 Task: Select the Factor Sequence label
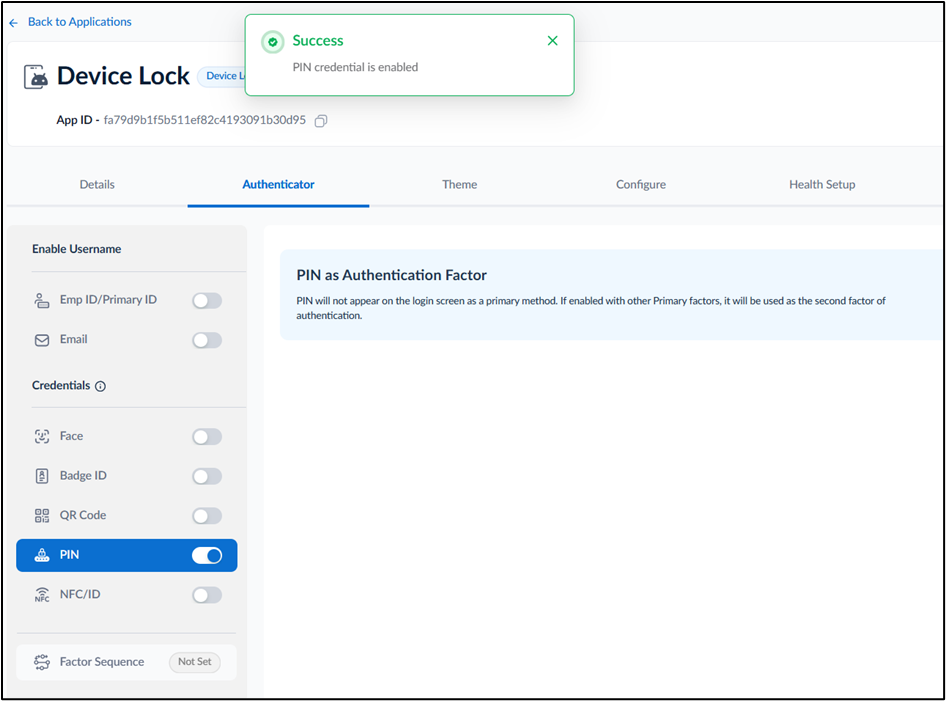click(x=102, y=662)
